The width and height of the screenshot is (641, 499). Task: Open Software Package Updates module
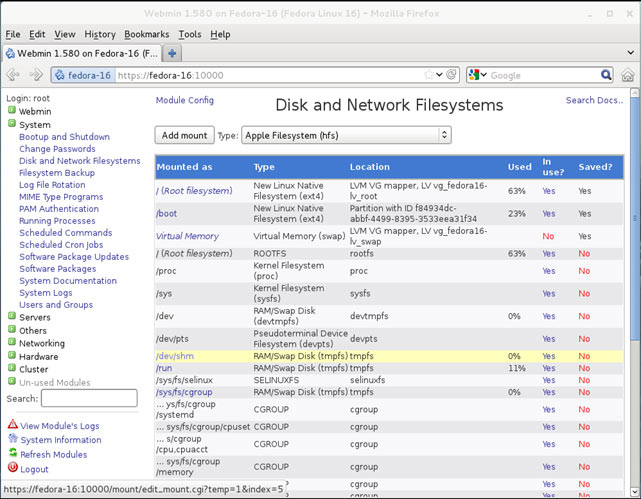click(74, 257)
